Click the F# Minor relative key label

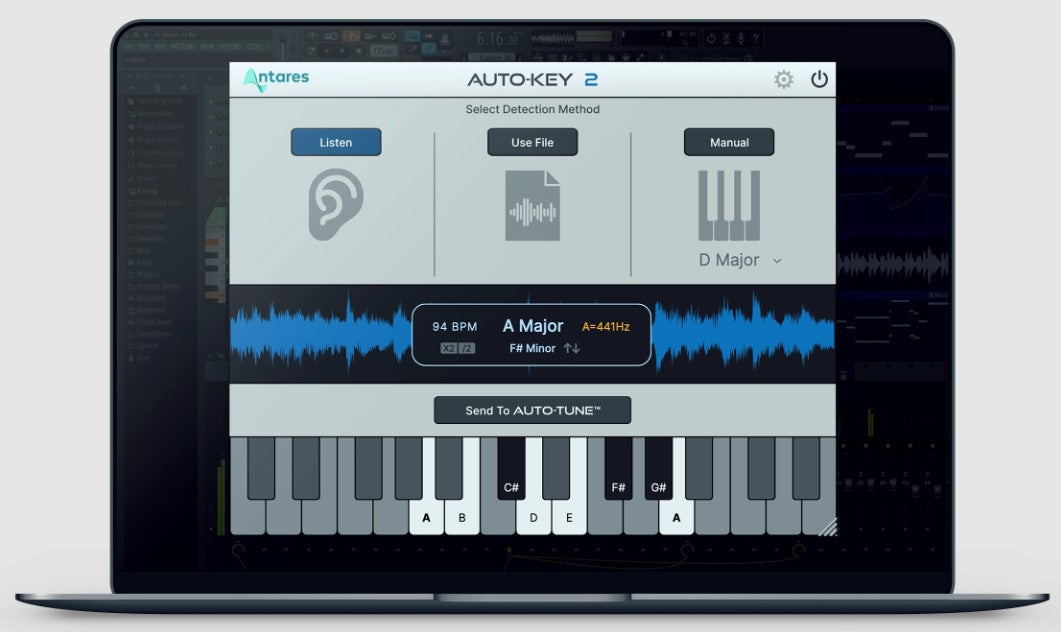532,348
